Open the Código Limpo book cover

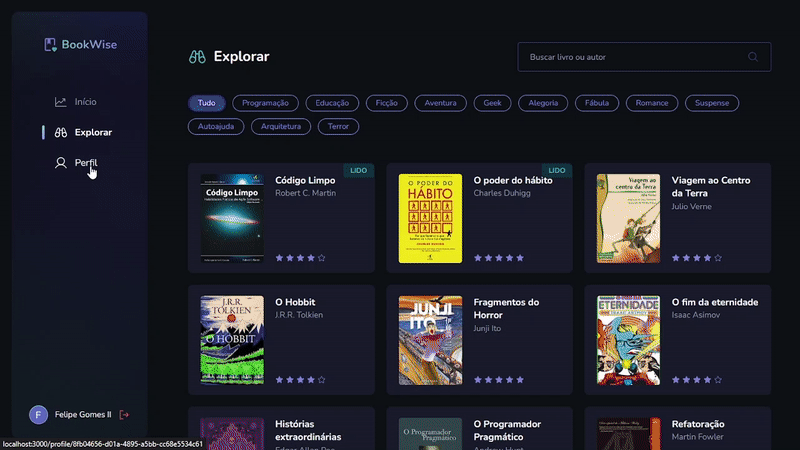point(232,218)
